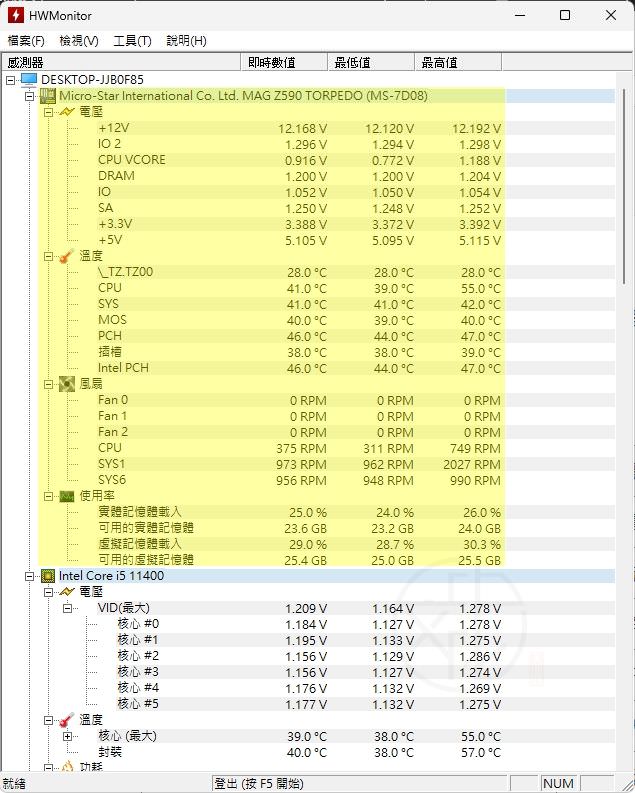This screenshot has width=635, height=793.
Task: Click the 最低值 column header
Action: pos(371,62)
